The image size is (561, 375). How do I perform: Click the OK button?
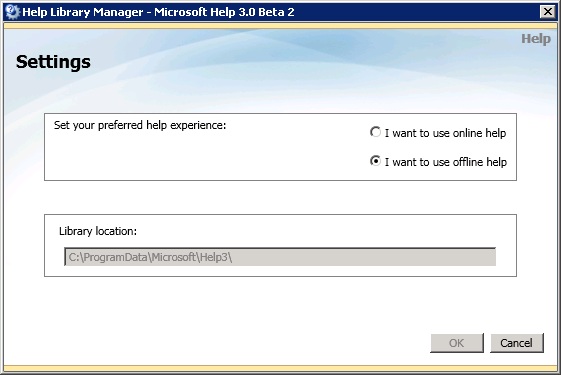tap(457, 343)
